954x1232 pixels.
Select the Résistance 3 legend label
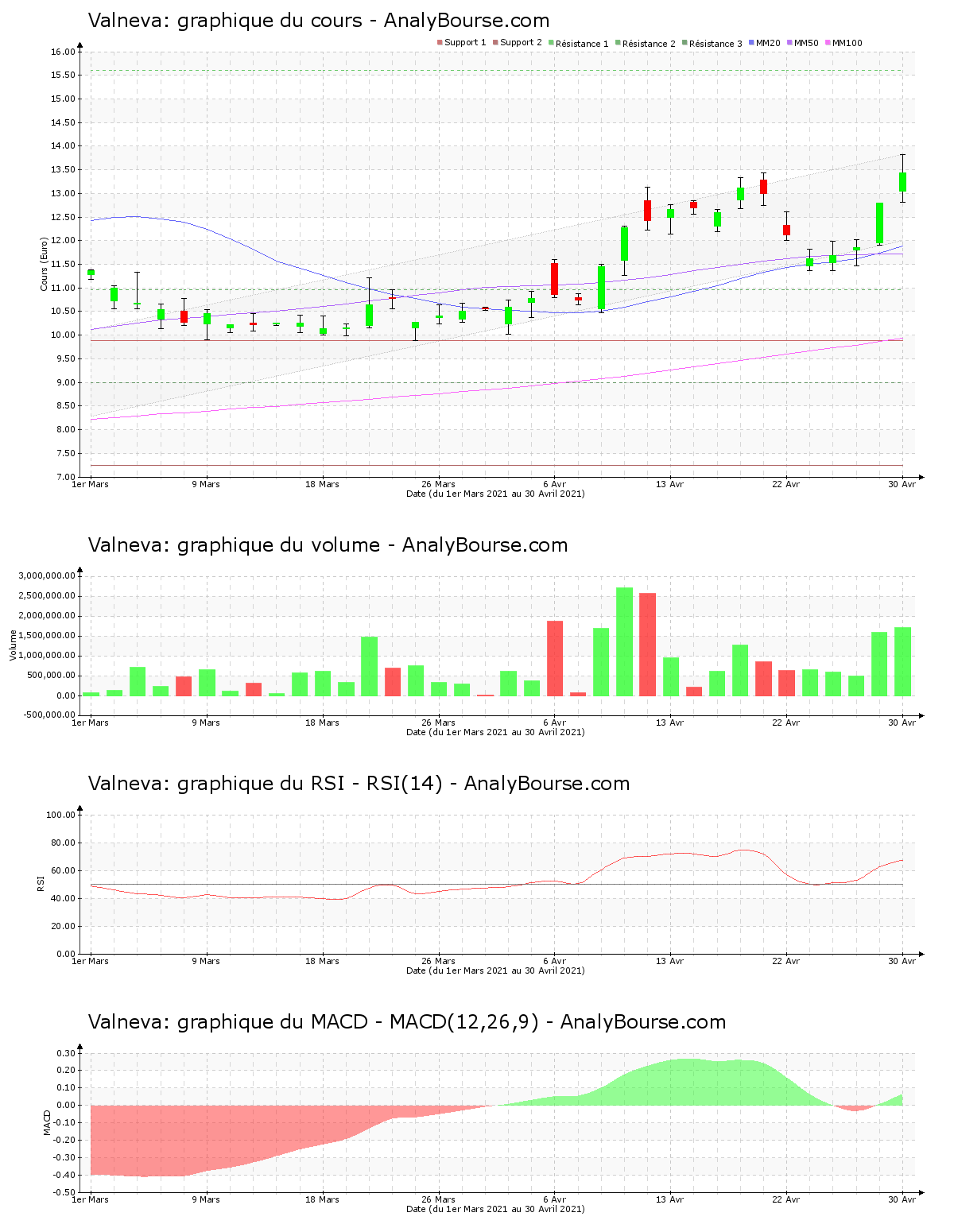point(715,44)
